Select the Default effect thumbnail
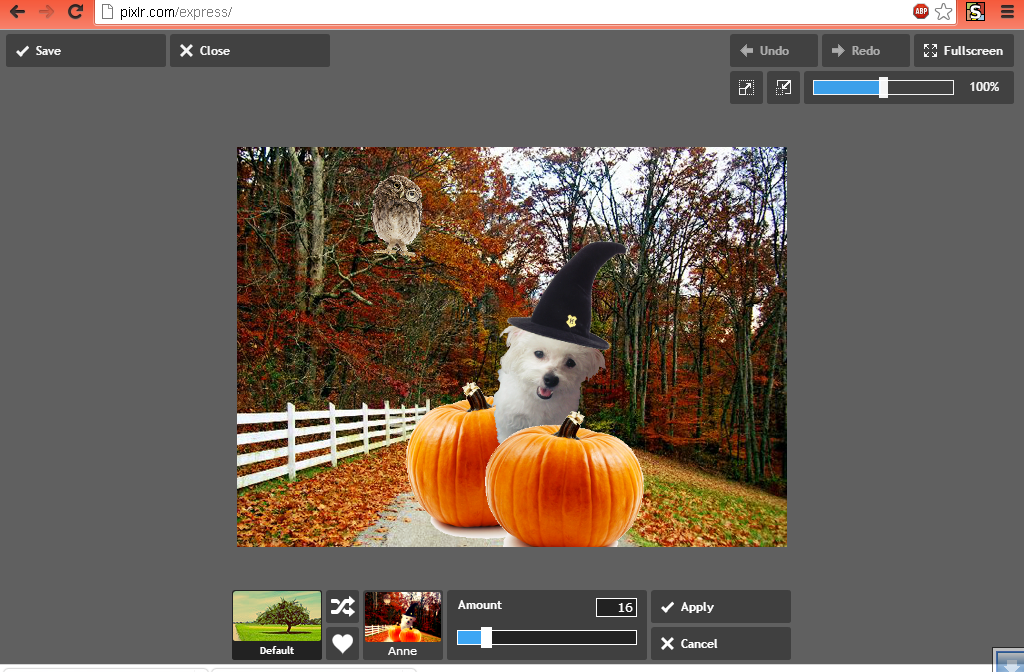This screenshot has height=672, width=1024. tap(277, 625)
